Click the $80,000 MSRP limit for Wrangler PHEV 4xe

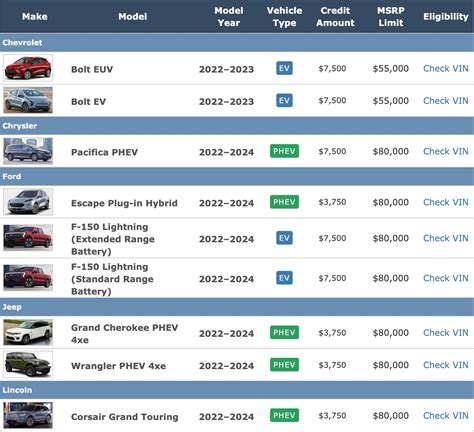[x=391, y=365]
